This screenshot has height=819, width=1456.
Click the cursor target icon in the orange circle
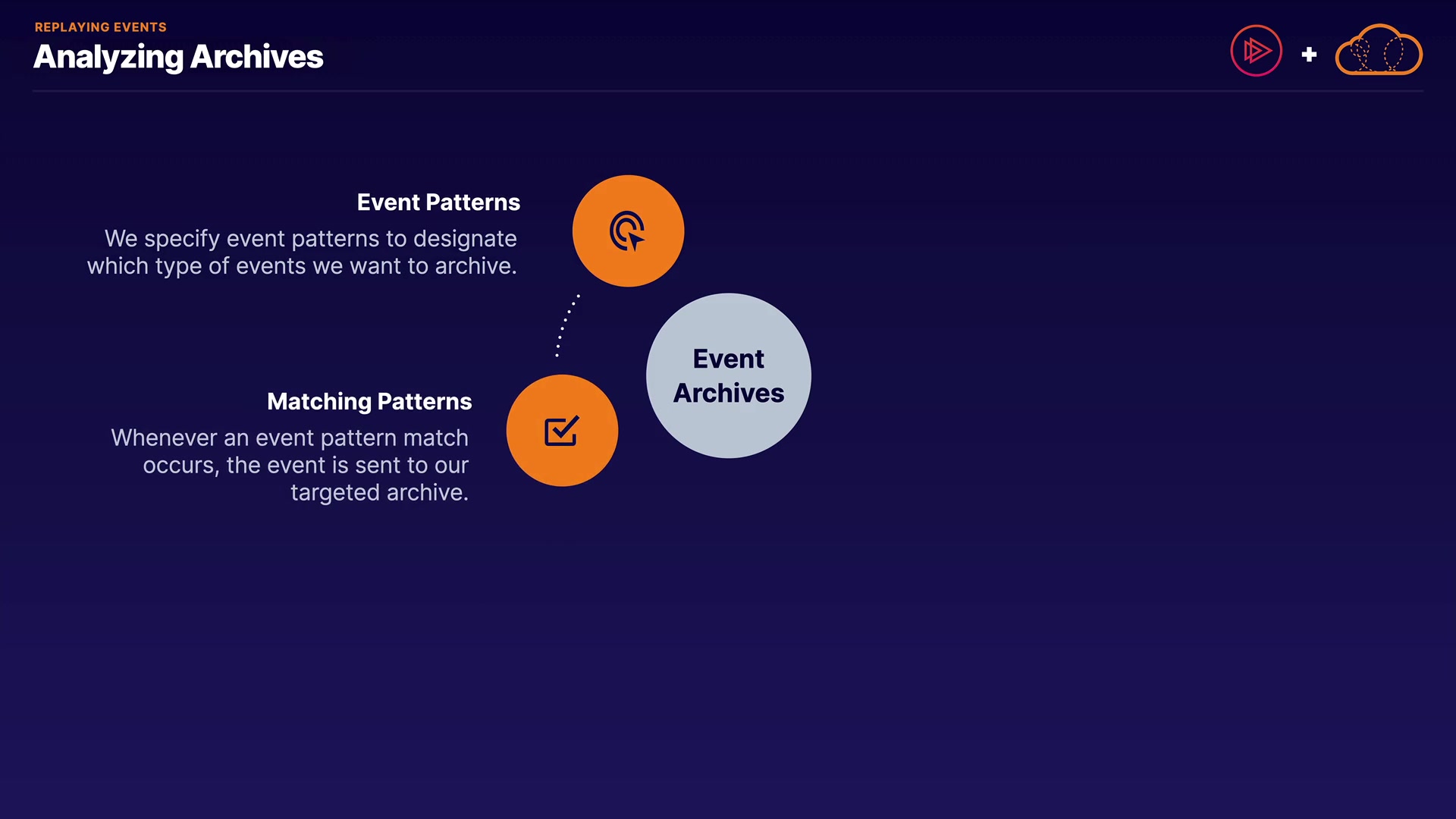point(627,231)
